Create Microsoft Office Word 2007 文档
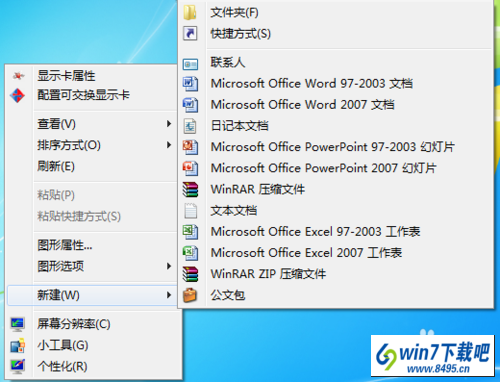The image size is (500, 382). point(303,105)
